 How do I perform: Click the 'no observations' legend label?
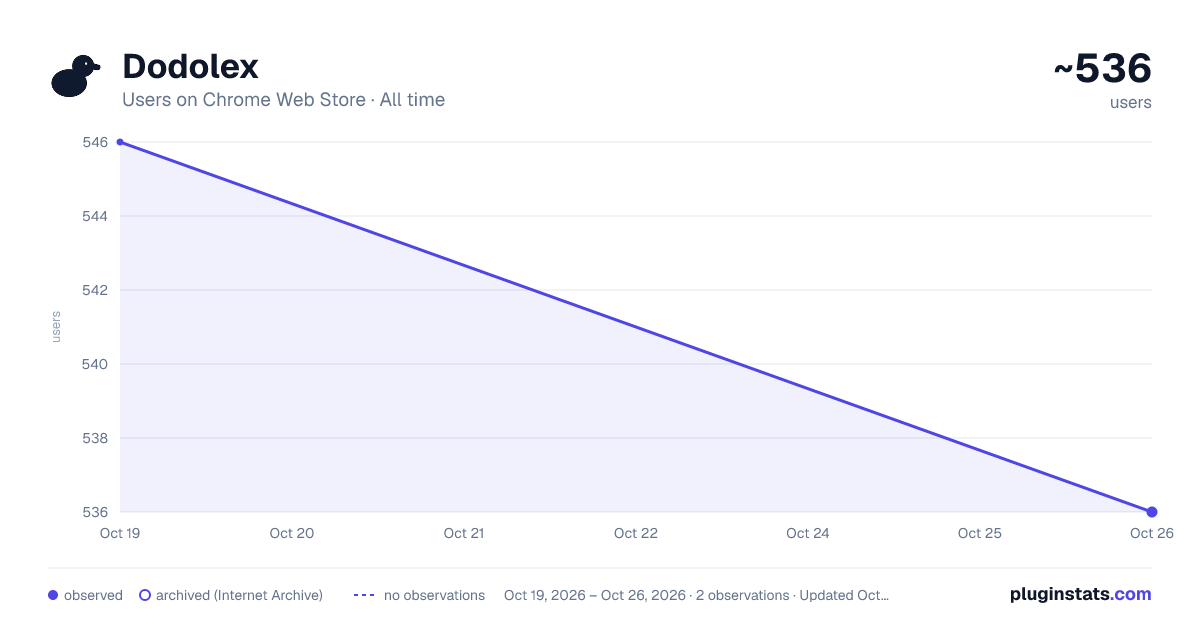434,595
